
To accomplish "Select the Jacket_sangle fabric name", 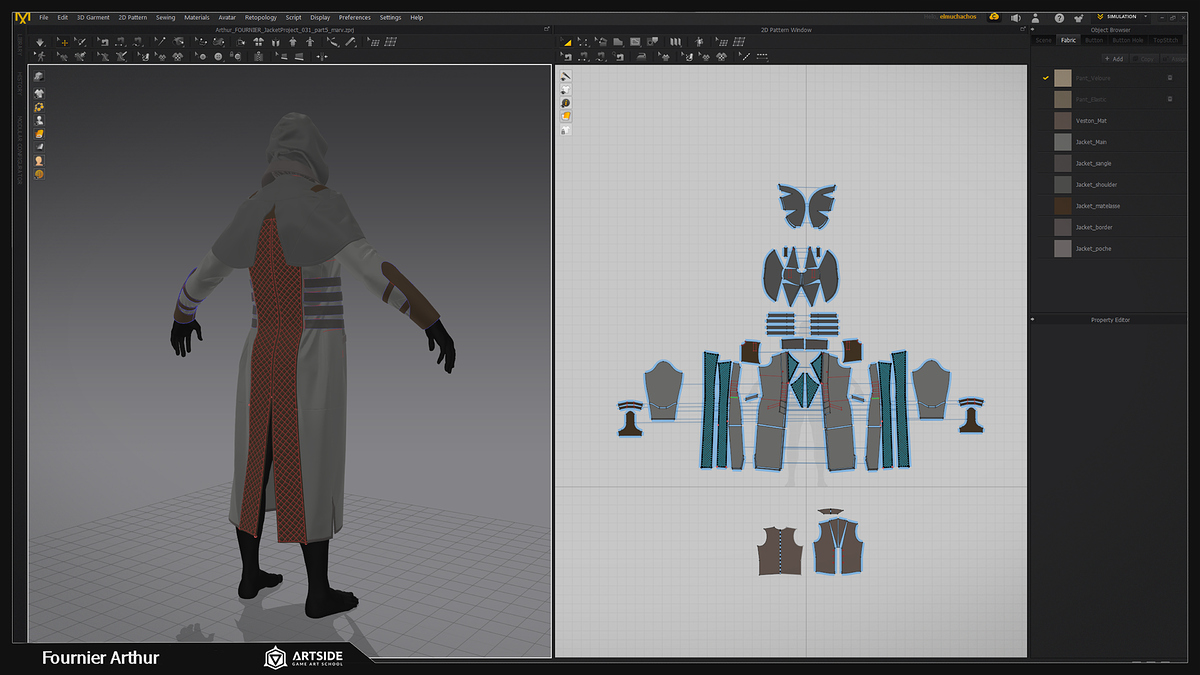I will pyautogui.click(x=1093, y=163).
